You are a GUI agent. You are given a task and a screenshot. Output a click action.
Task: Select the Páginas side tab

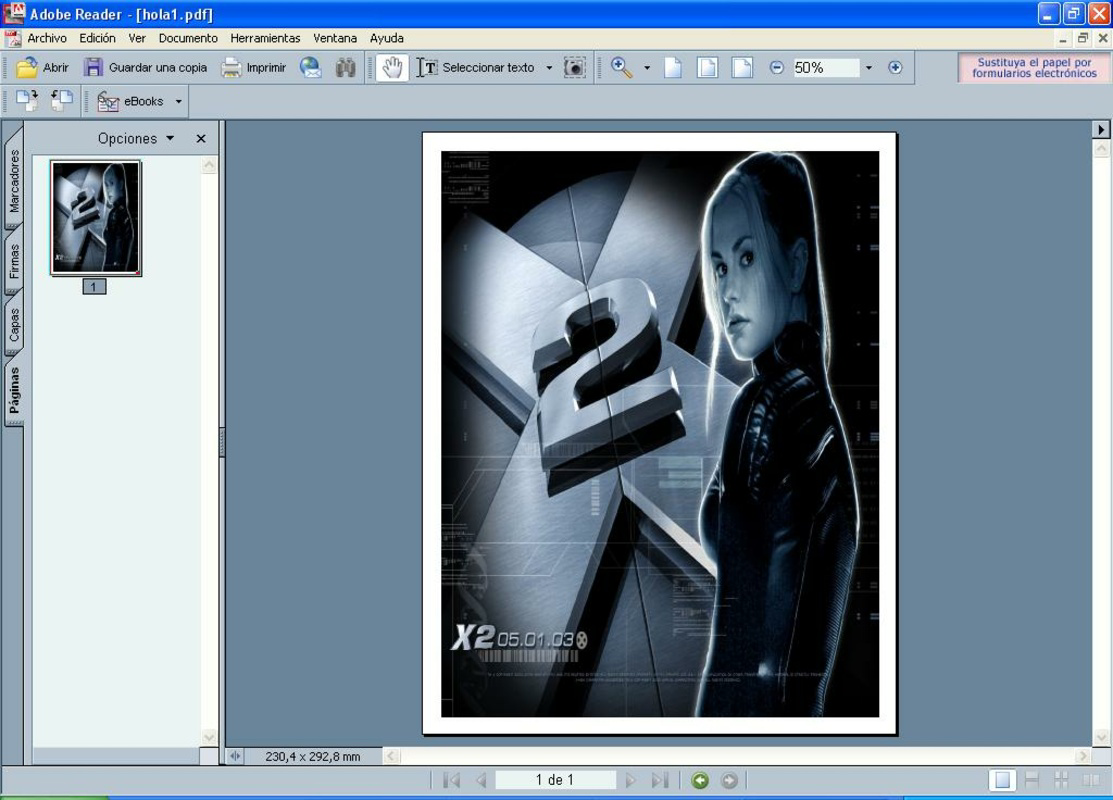[x=14, y=390]
